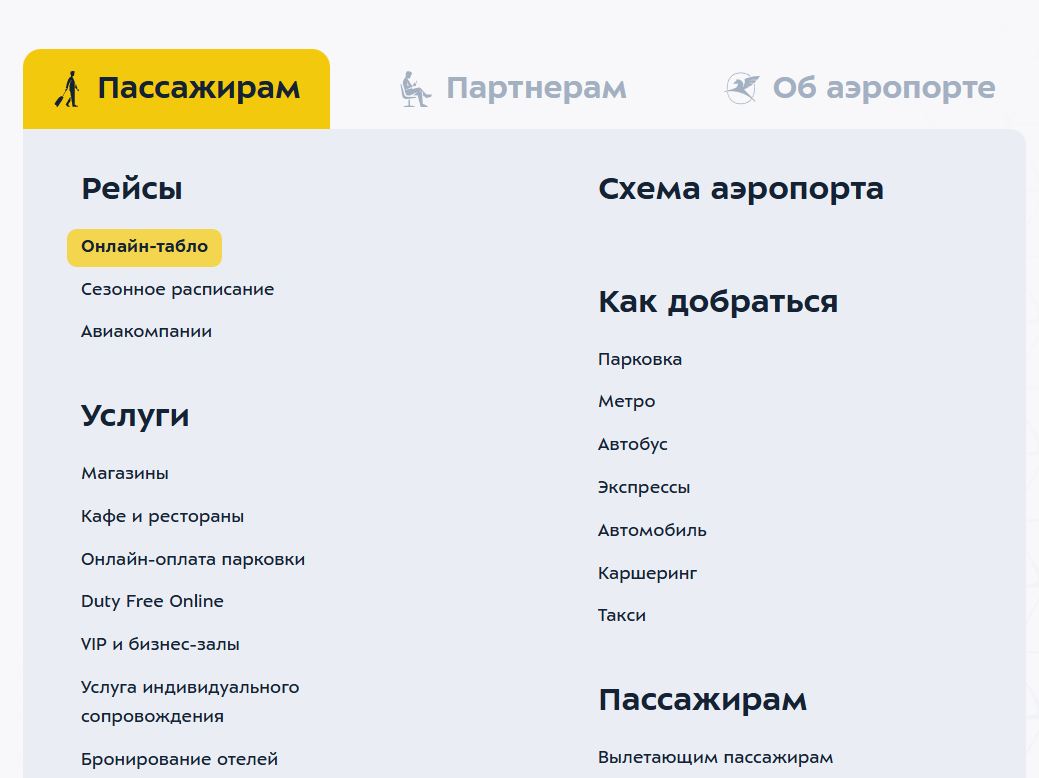Open the Рейсы section heading
This screenshot has width=1039, height=778.
coord(131,188)
